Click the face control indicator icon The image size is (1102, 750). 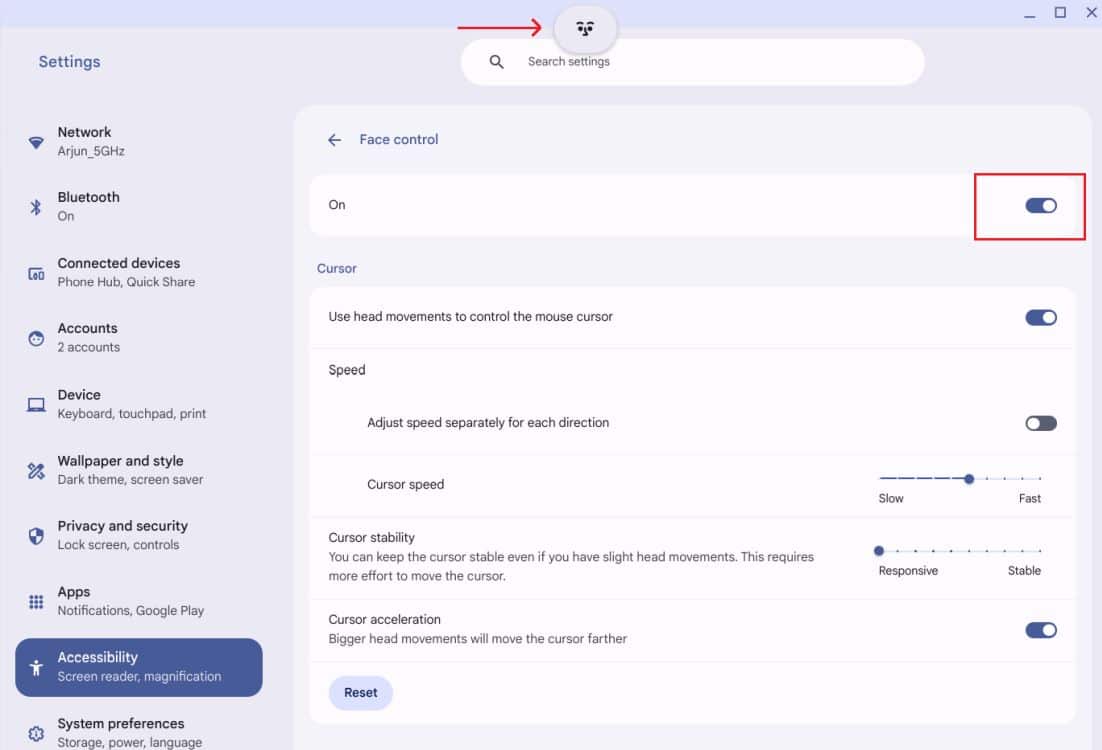[585, 29]
